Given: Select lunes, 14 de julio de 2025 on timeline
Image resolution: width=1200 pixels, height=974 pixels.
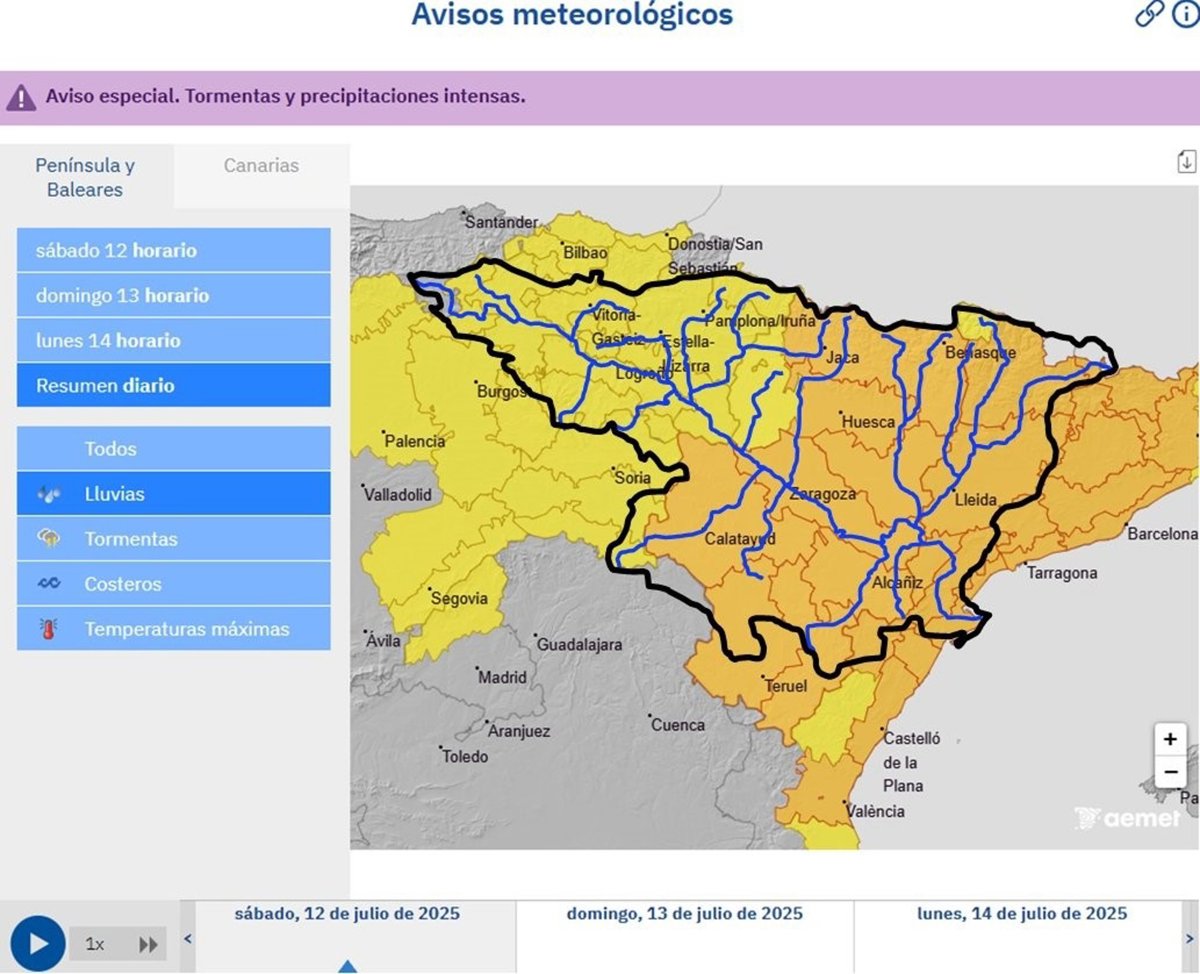Looking at the screenshot, I should (1021, 914).
